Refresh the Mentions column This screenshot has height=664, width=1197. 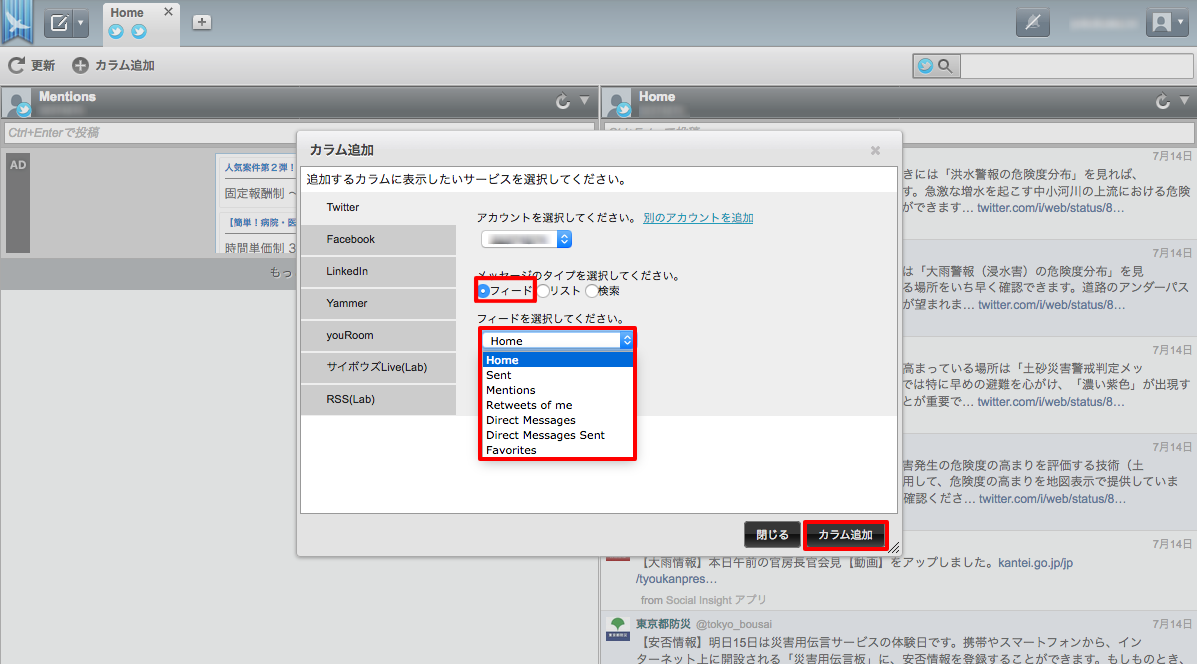[563, 102]
